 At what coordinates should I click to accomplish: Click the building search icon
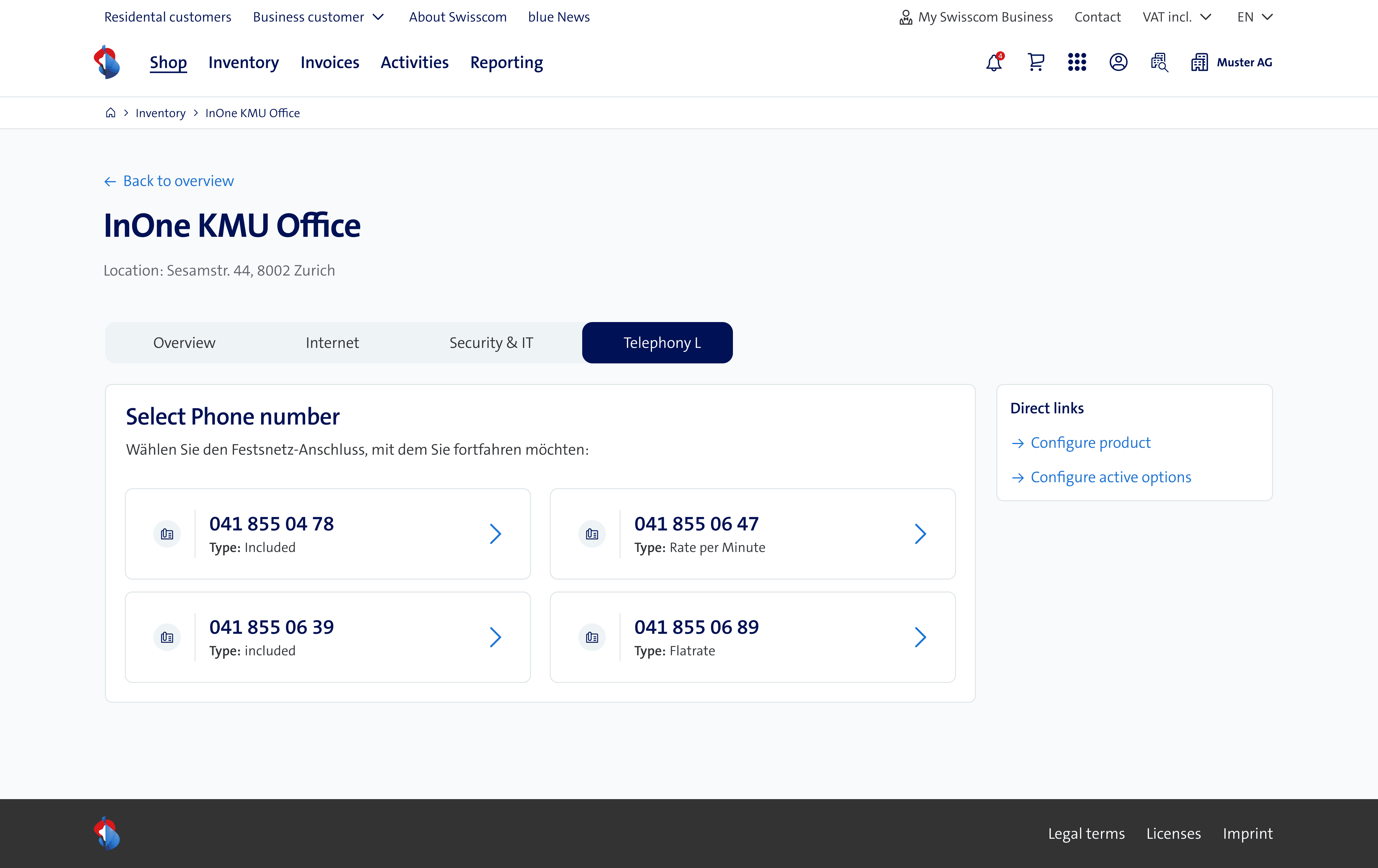pos(1160,62)
